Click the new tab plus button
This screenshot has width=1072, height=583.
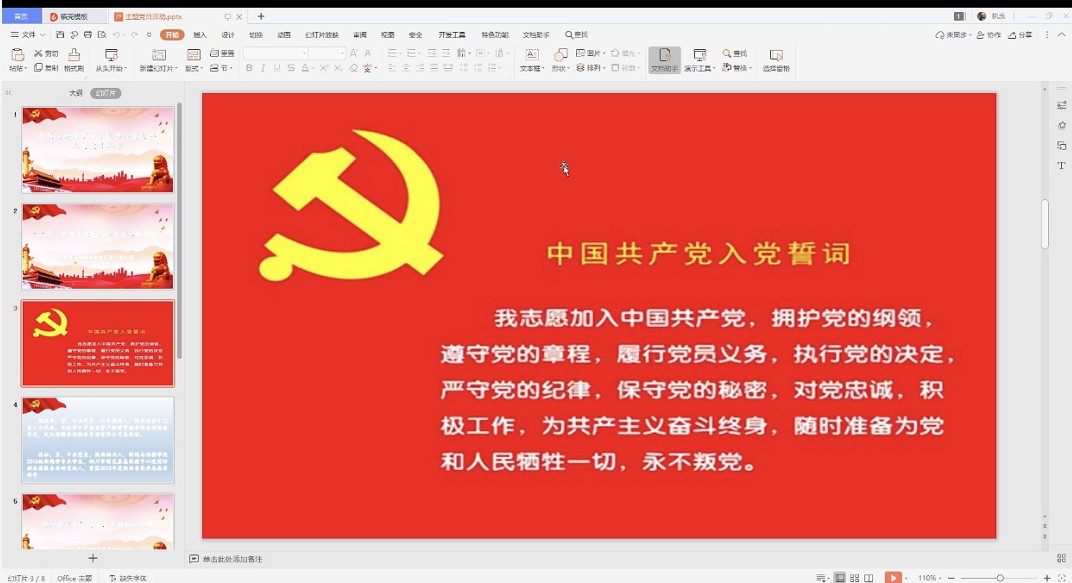point(260,16)
